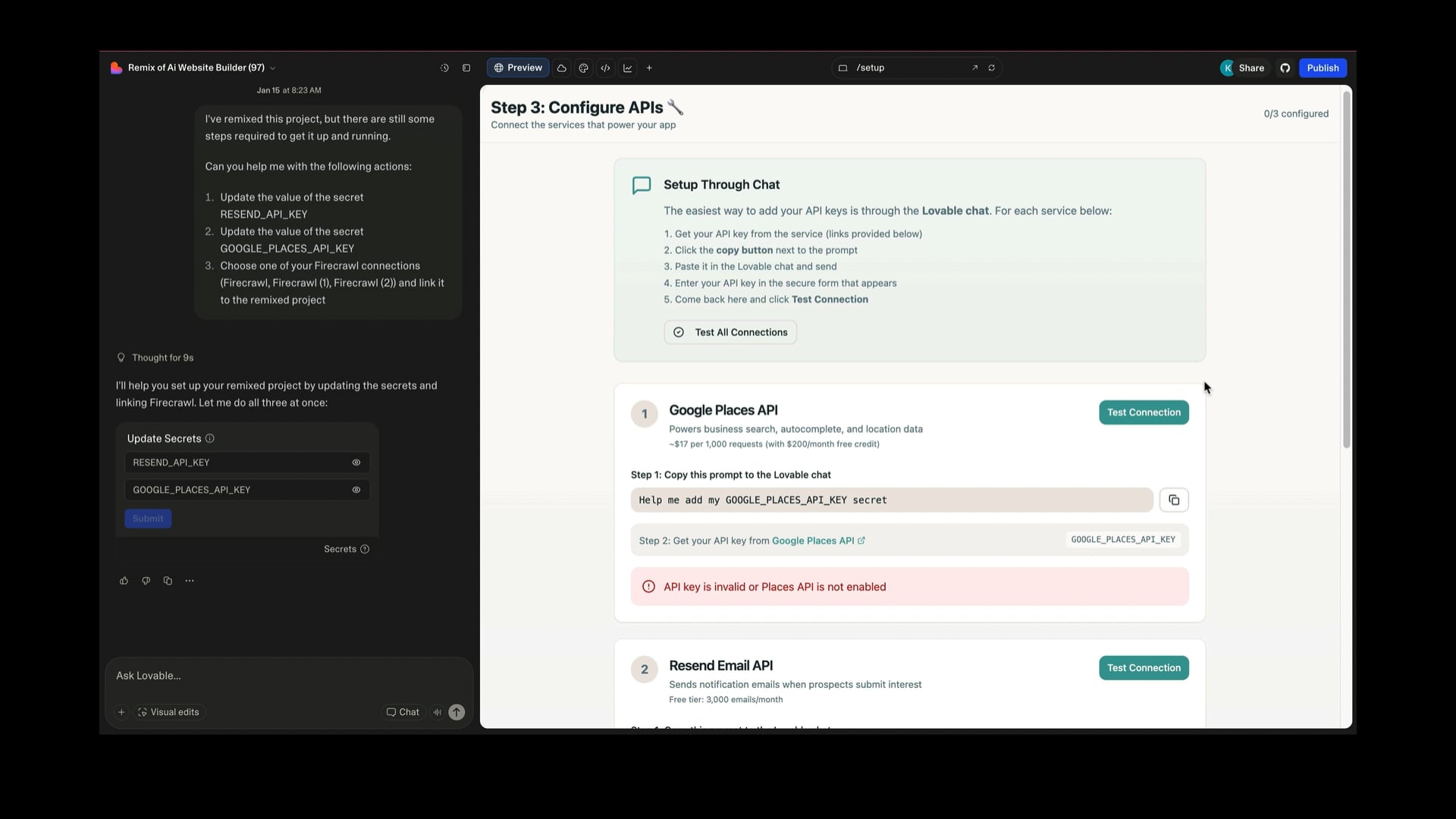Give thumbs down to the response
Image resolution: width=1456 pixels, height=819 pixels.
pos(146,581)
